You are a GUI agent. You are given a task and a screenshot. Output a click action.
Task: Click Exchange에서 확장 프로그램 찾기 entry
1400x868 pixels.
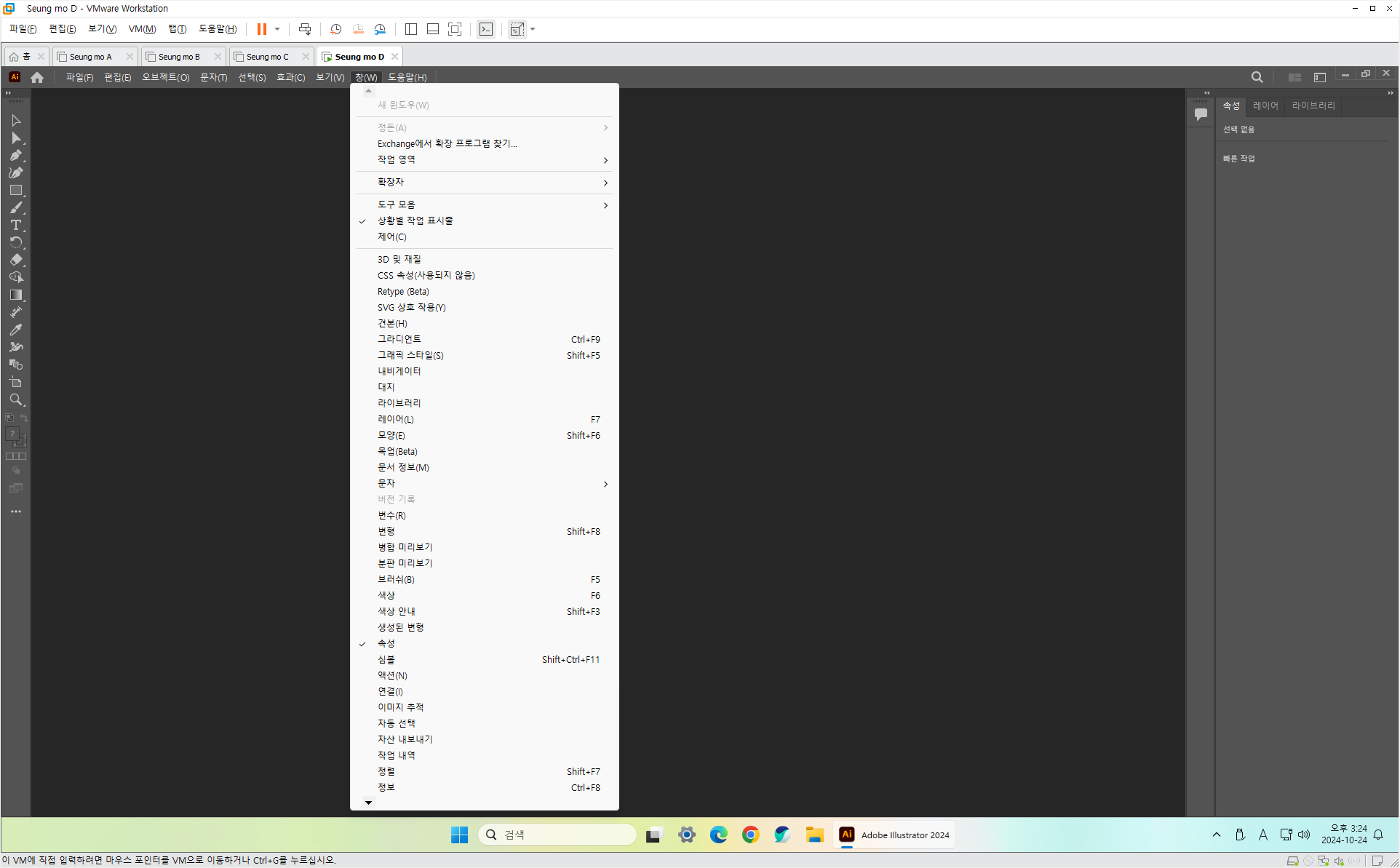pos(447,143)
